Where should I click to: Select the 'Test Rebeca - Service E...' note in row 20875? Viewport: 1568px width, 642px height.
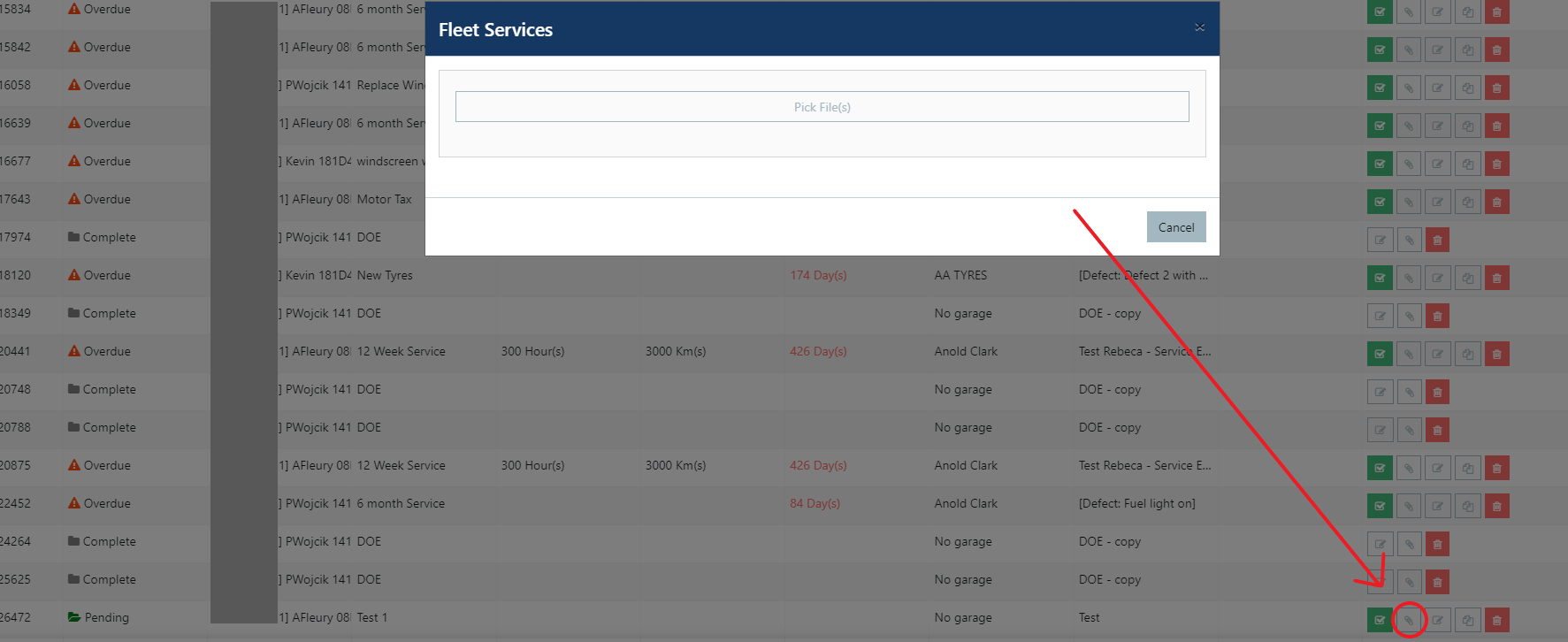pos(1145,465)
